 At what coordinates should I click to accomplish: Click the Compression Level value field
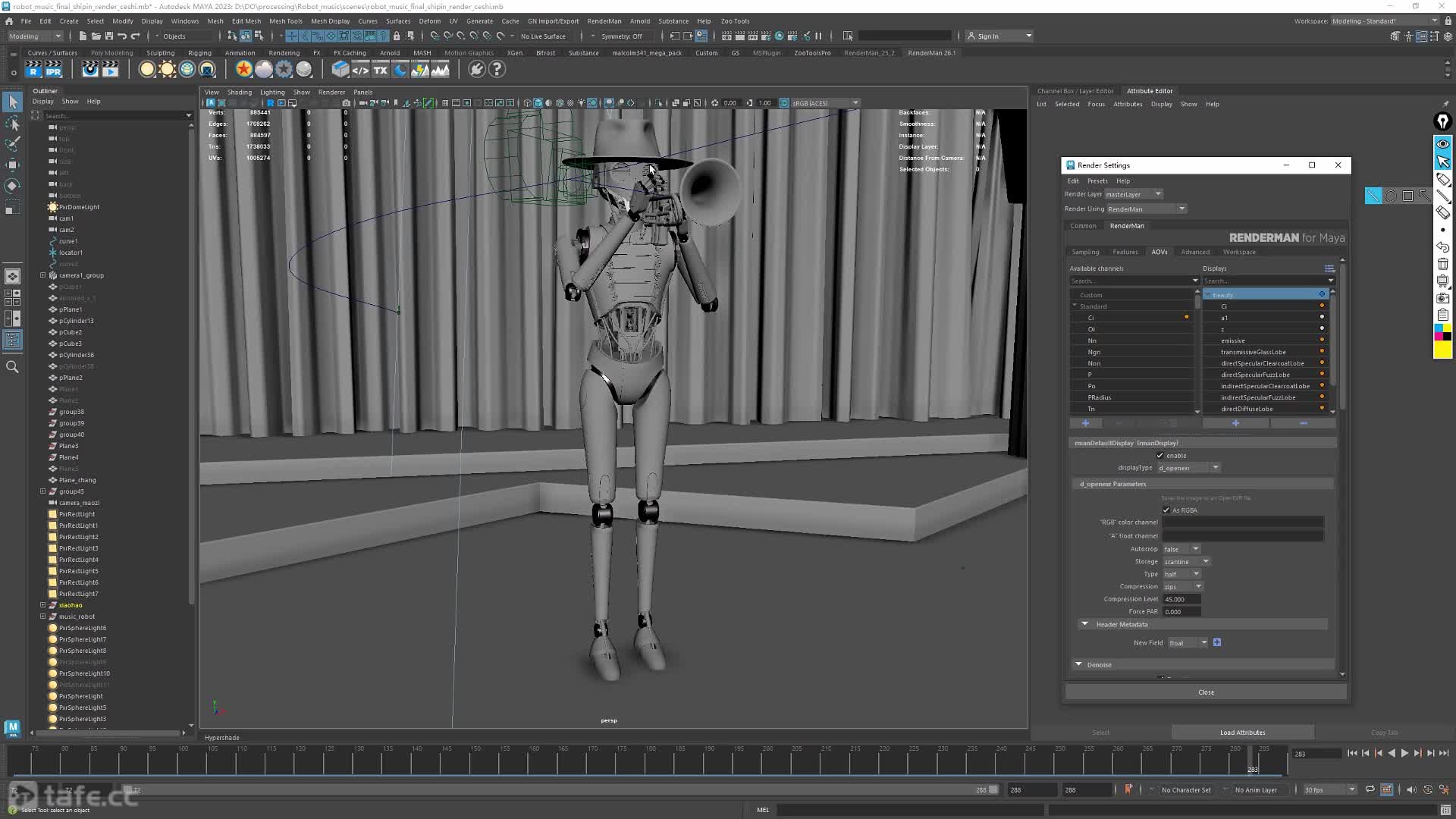[x=1181, y=599]
